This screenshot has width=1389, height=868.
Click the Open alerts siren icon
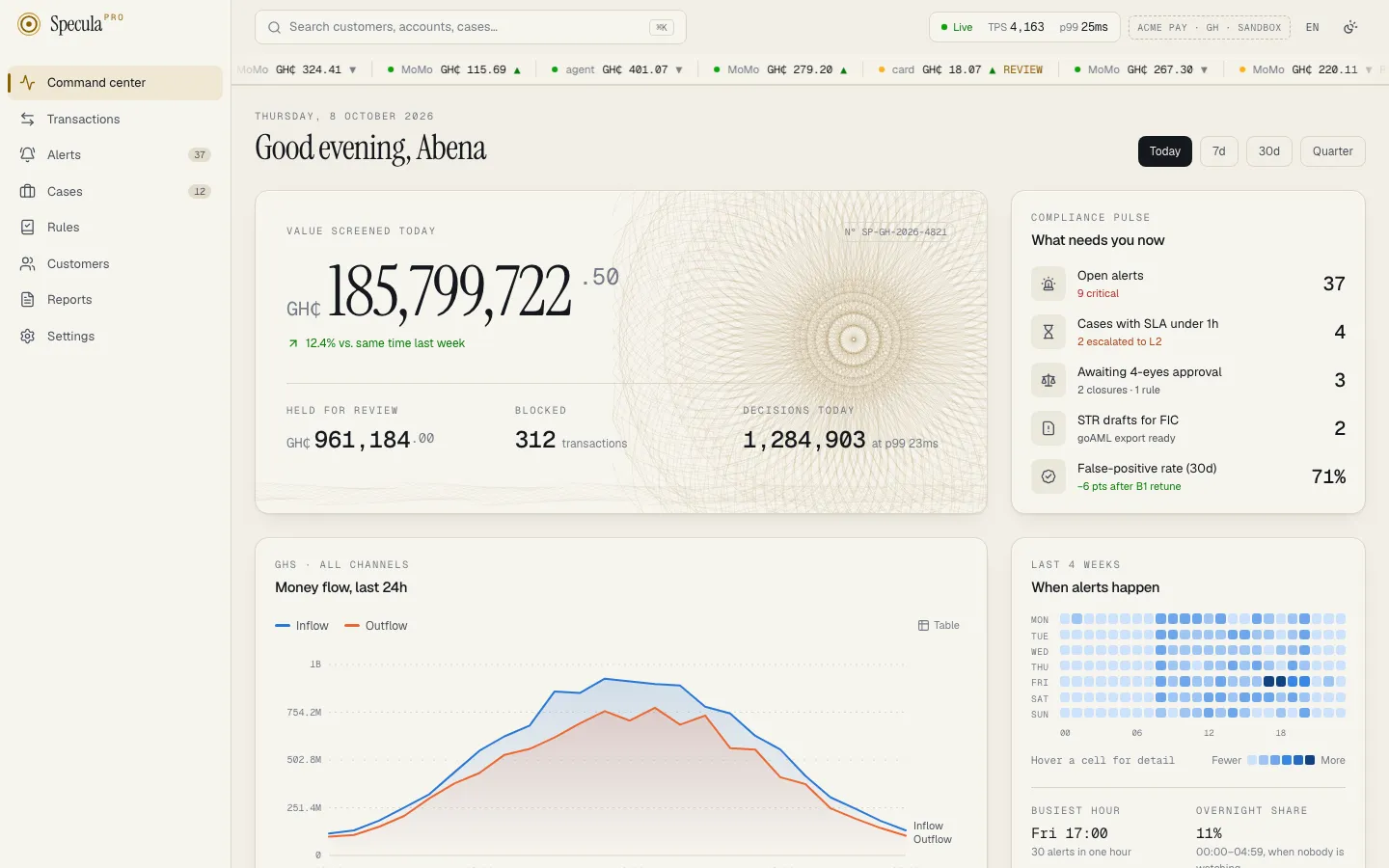click(x=1049, y=284)
